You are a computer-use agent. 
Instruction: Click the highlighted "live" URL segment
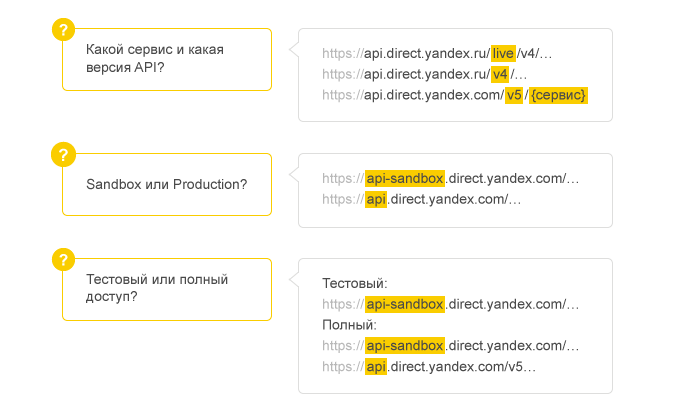503,53
